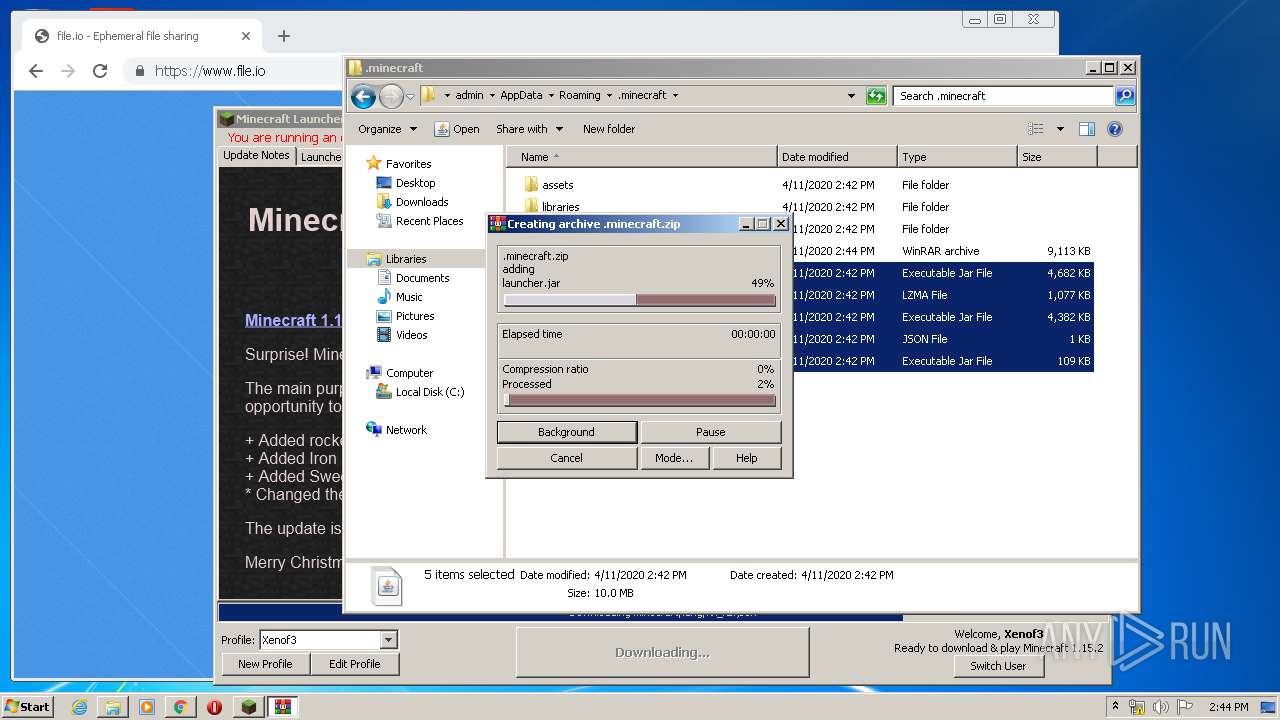The width and height of the screenshot is (1280, 720).
Task: Open the Documents library
Action: coord(413,278)
